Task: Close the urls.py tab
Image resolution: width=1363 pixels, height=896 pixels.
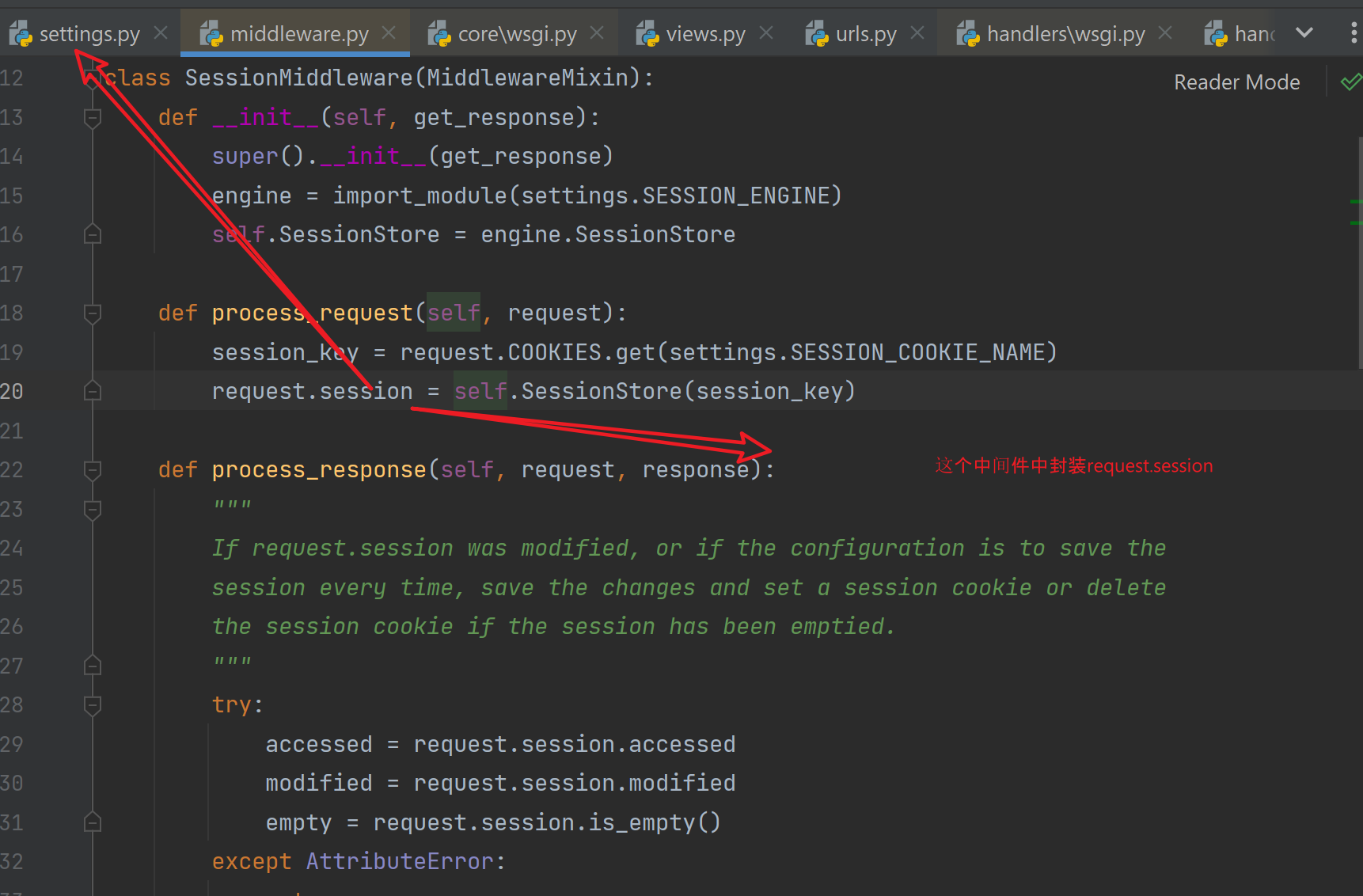Action: 917,32
